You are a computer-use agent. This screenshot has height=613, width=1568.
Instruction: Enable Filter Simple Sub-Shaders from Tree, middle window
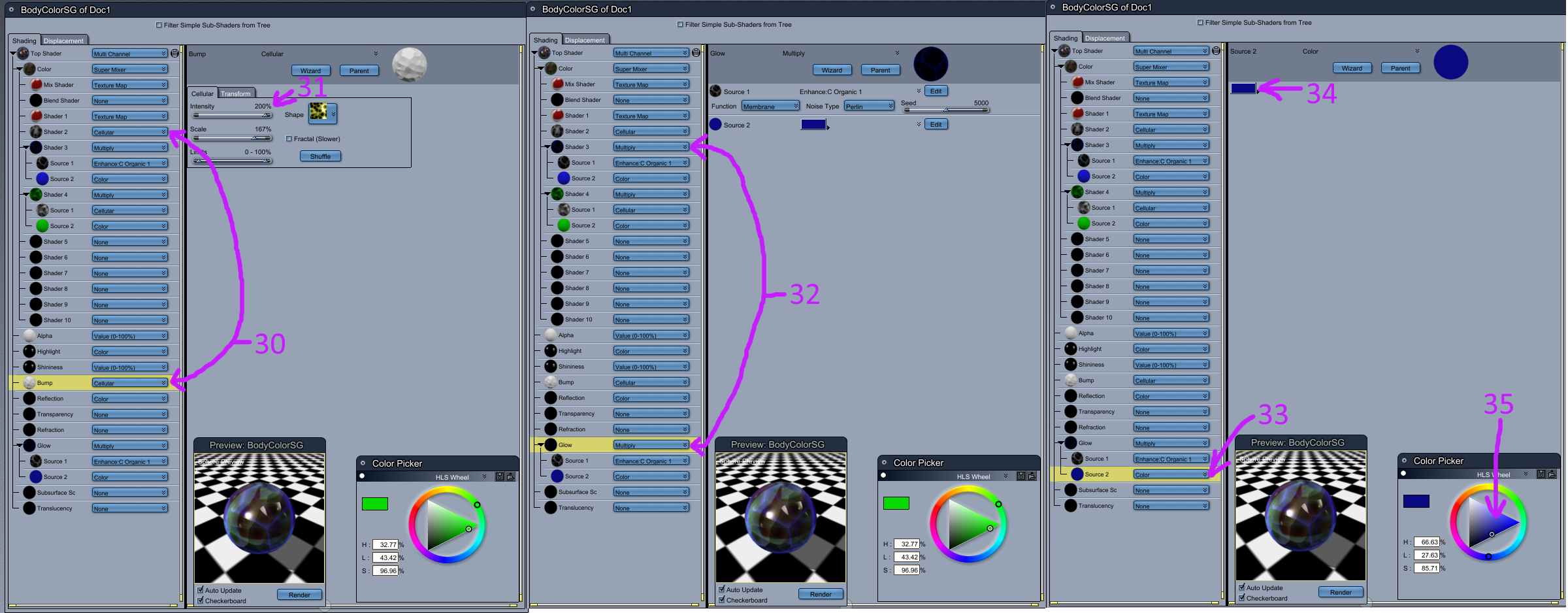coord(680,25)
